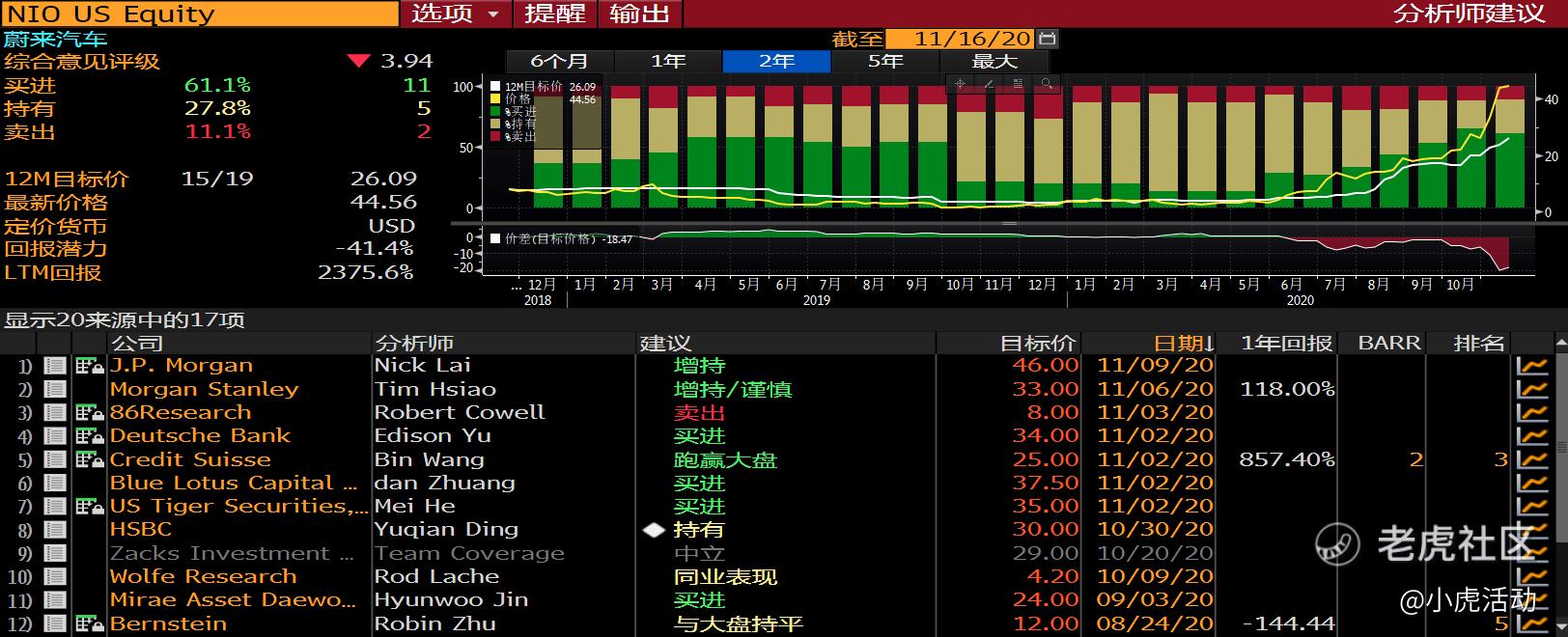The height and width of the screenshot is (637, 1568).
Task: Open the calendar picker beside the date
Action: pyautogui.click(x=1048, y=39)
